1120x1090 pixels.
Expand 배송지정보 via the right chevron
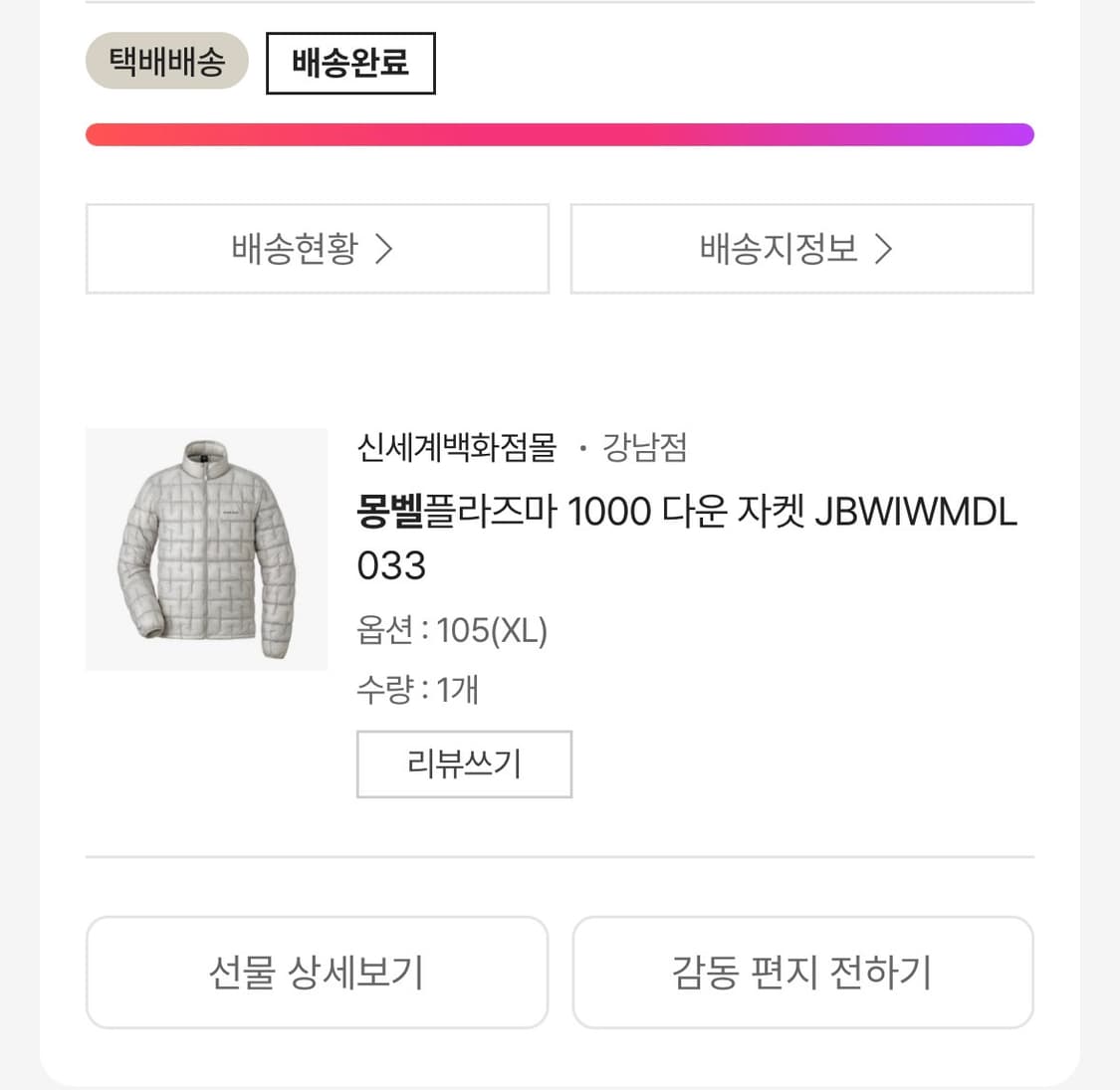[882, 249]
